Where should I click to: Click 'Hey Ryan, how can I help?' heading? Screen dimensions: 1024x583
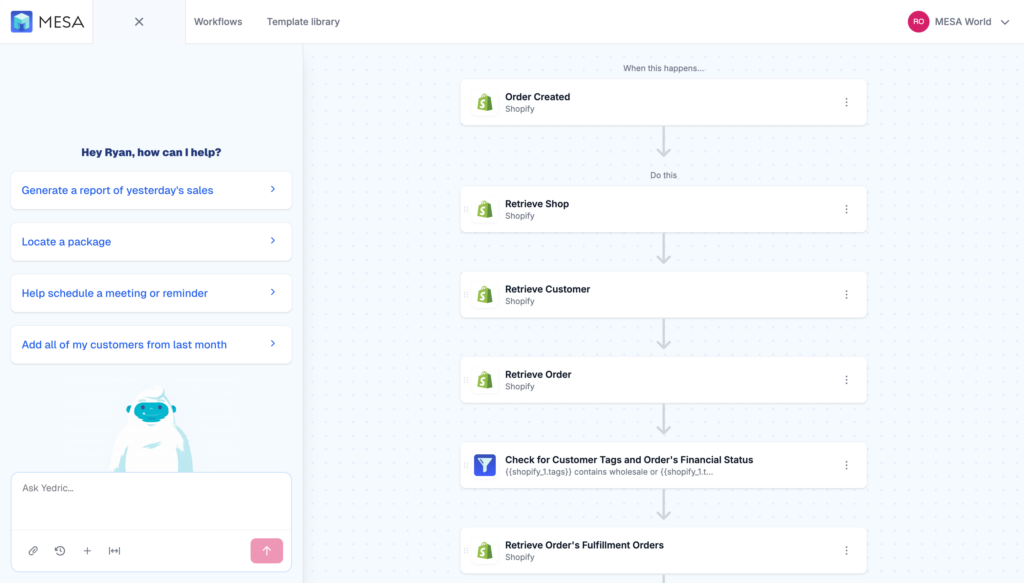(151, 152)
